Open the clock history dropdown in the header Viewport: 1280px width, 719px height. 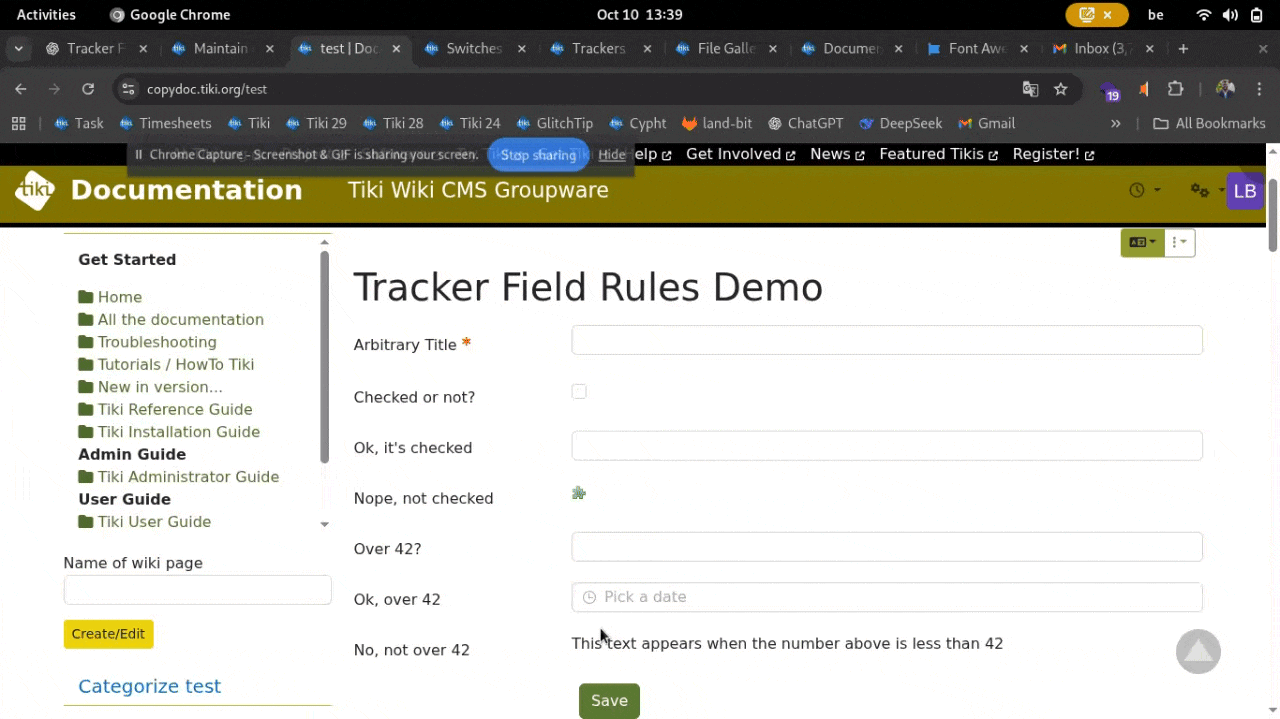click(x=1144, y=190)
